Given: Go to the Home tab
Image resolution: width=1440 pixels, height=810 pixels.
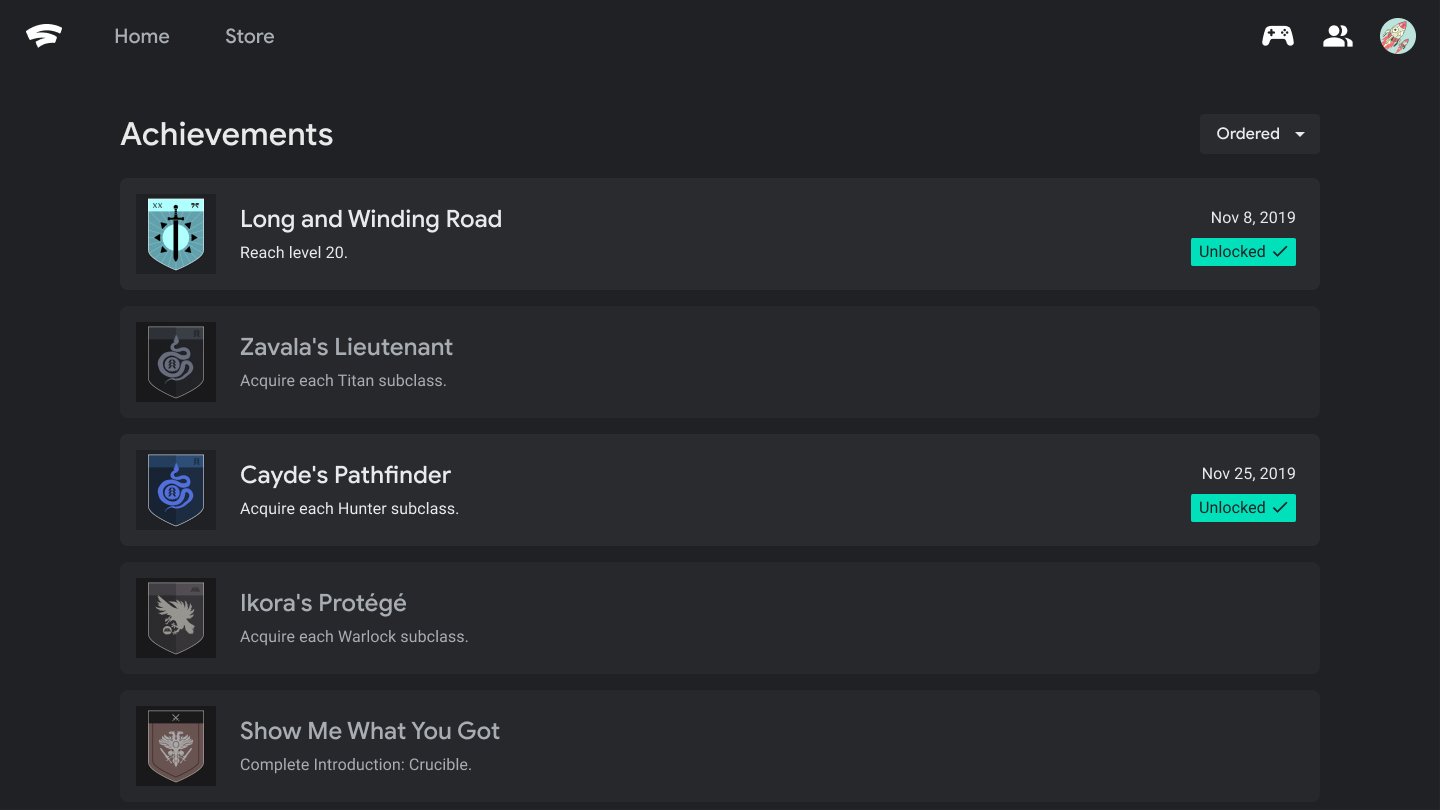Looking at the screenshot, I should [x=142, y=36].
